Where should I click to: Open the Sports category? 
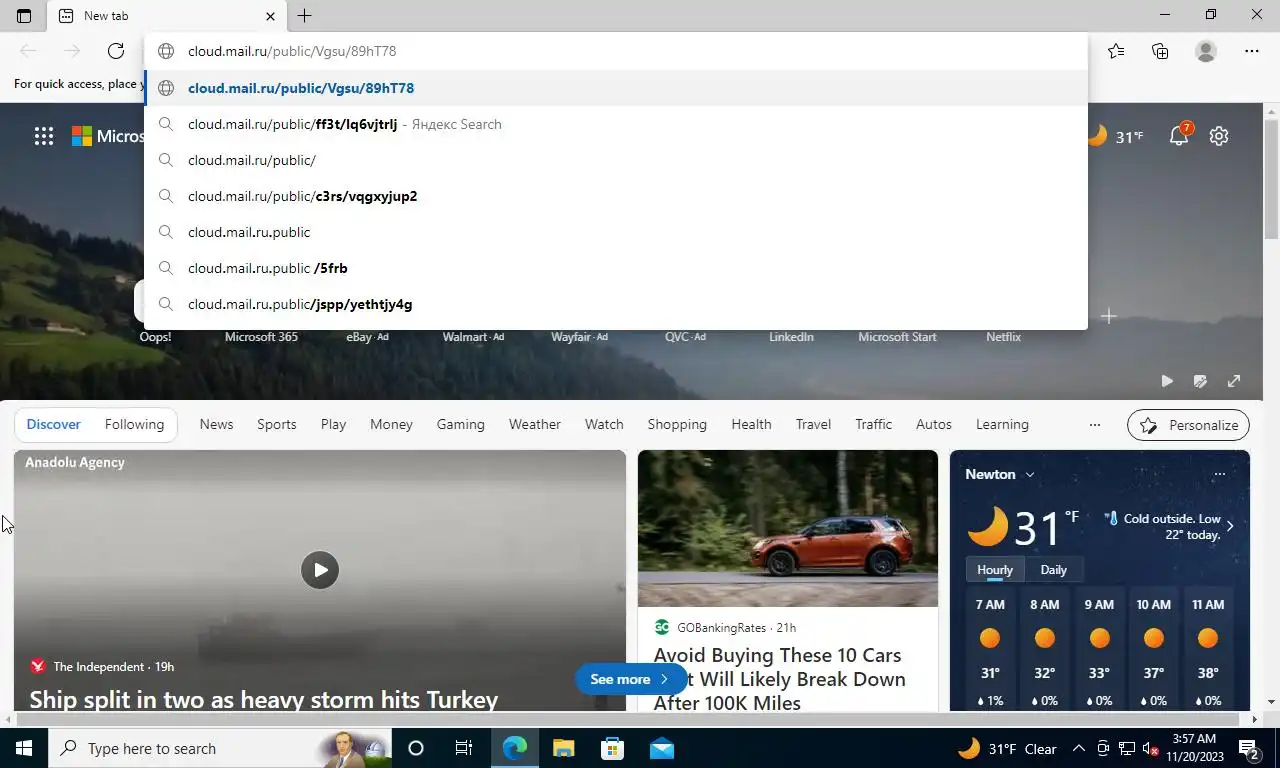pos(277,424)
